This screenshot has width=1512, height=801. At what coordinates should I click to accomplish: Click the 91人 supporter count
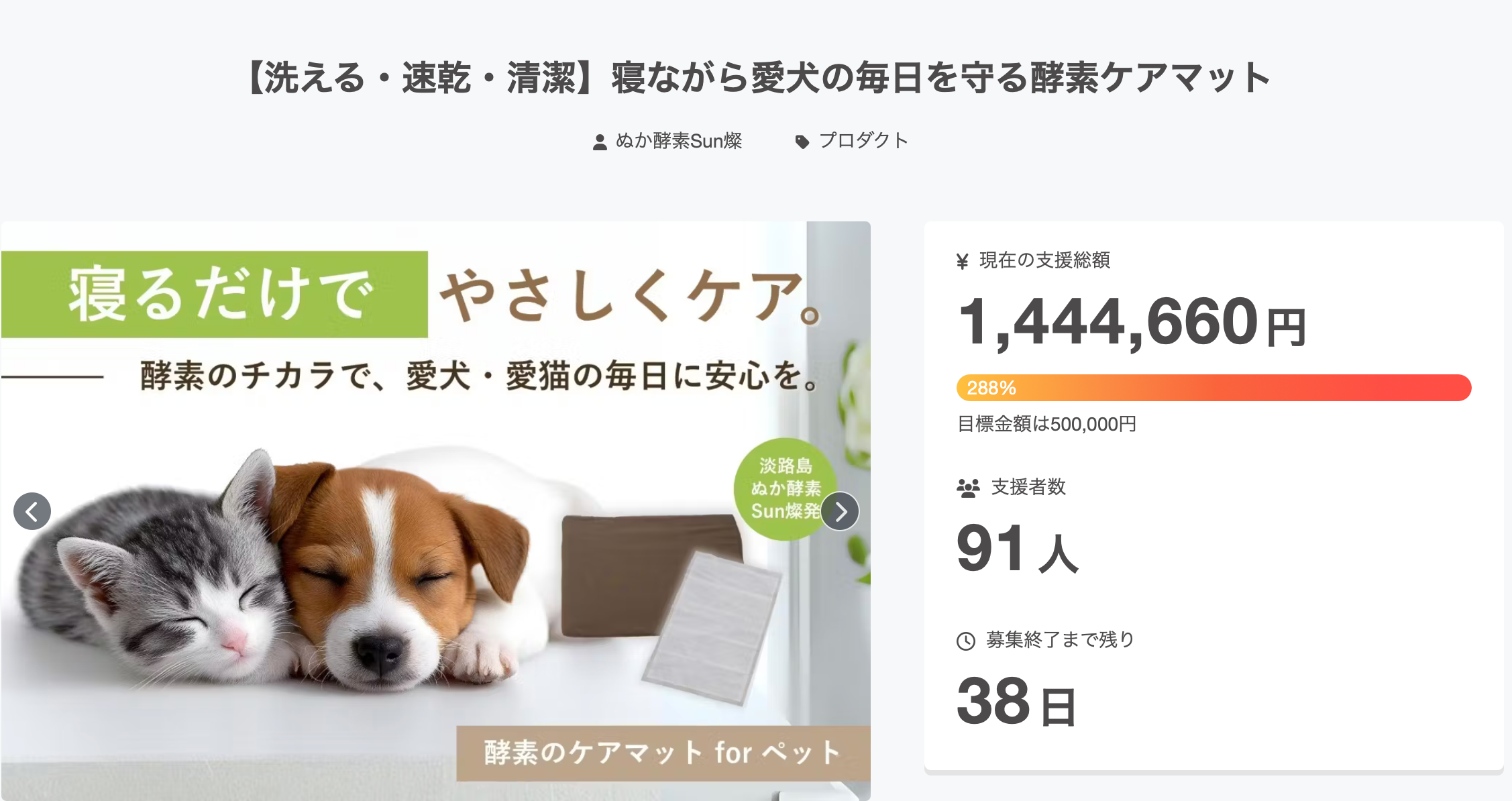click(x=1017, y=549)
